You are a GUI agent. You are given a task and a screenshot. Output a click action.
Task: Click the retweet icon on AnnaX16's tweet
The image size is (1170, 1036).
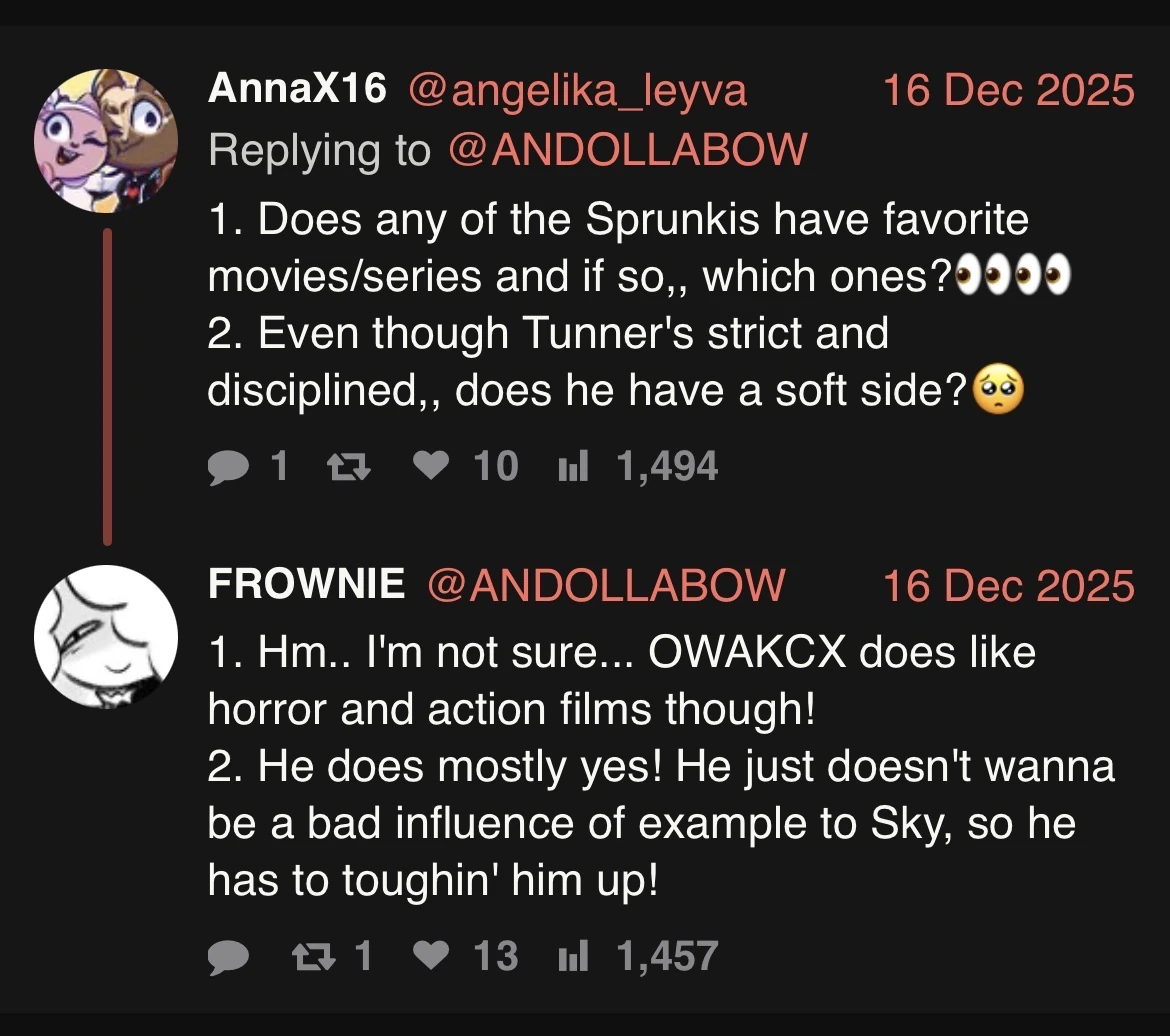pyautogui.click(x=350, y=466)
